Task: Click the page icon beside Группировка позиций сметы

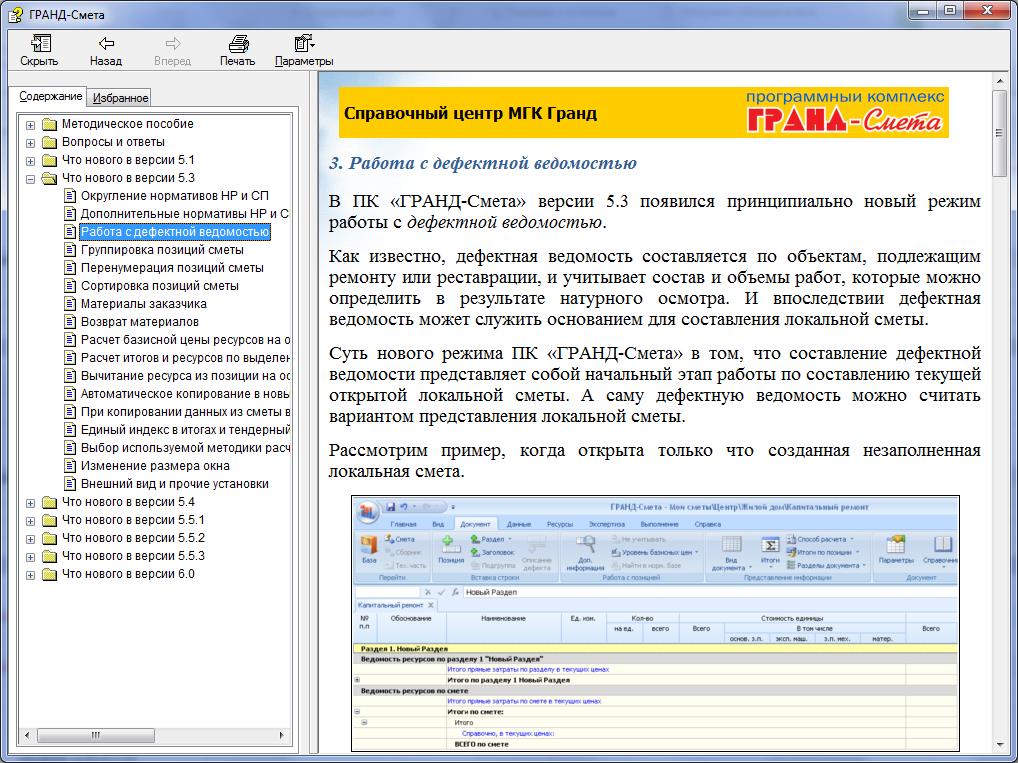Action: tap(70, 250)
